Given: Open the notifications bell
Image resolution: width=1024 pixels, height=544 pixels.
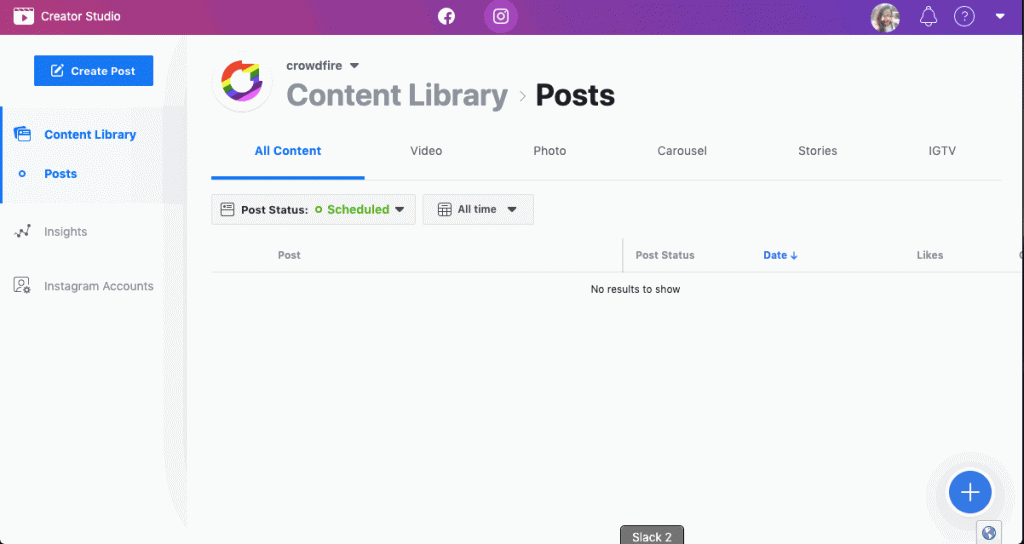Looking at the screenshot, I should point(928,17).
